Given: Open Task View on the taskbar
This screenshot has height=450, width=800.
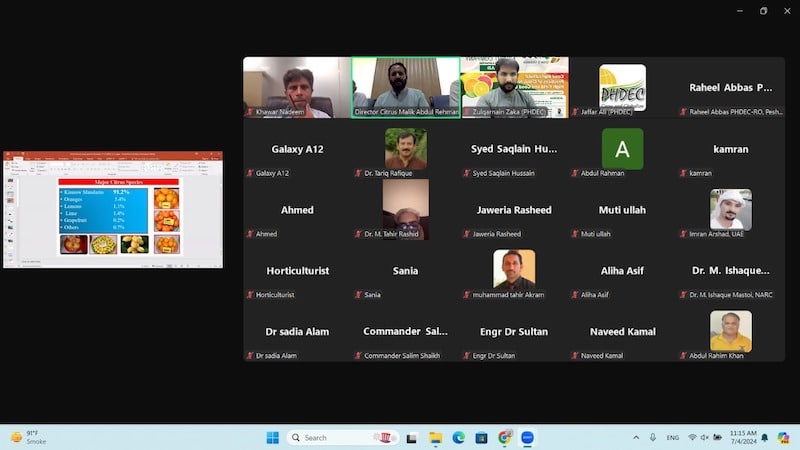Looking at the screenshot, I should point(413,438).
